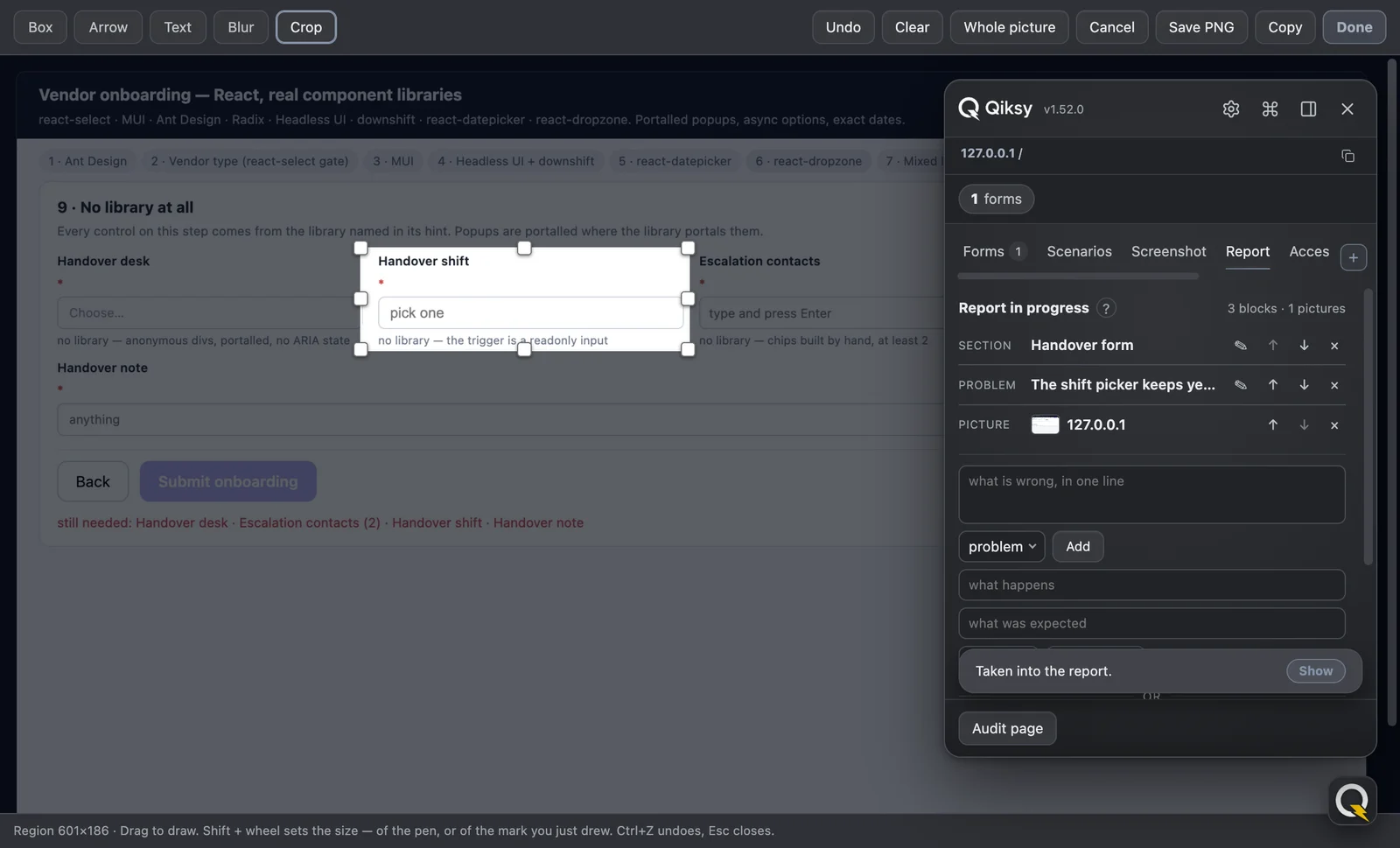Edit the shift picker problem block
The height and width of the screenshot is (848, 1400).
1241,385
